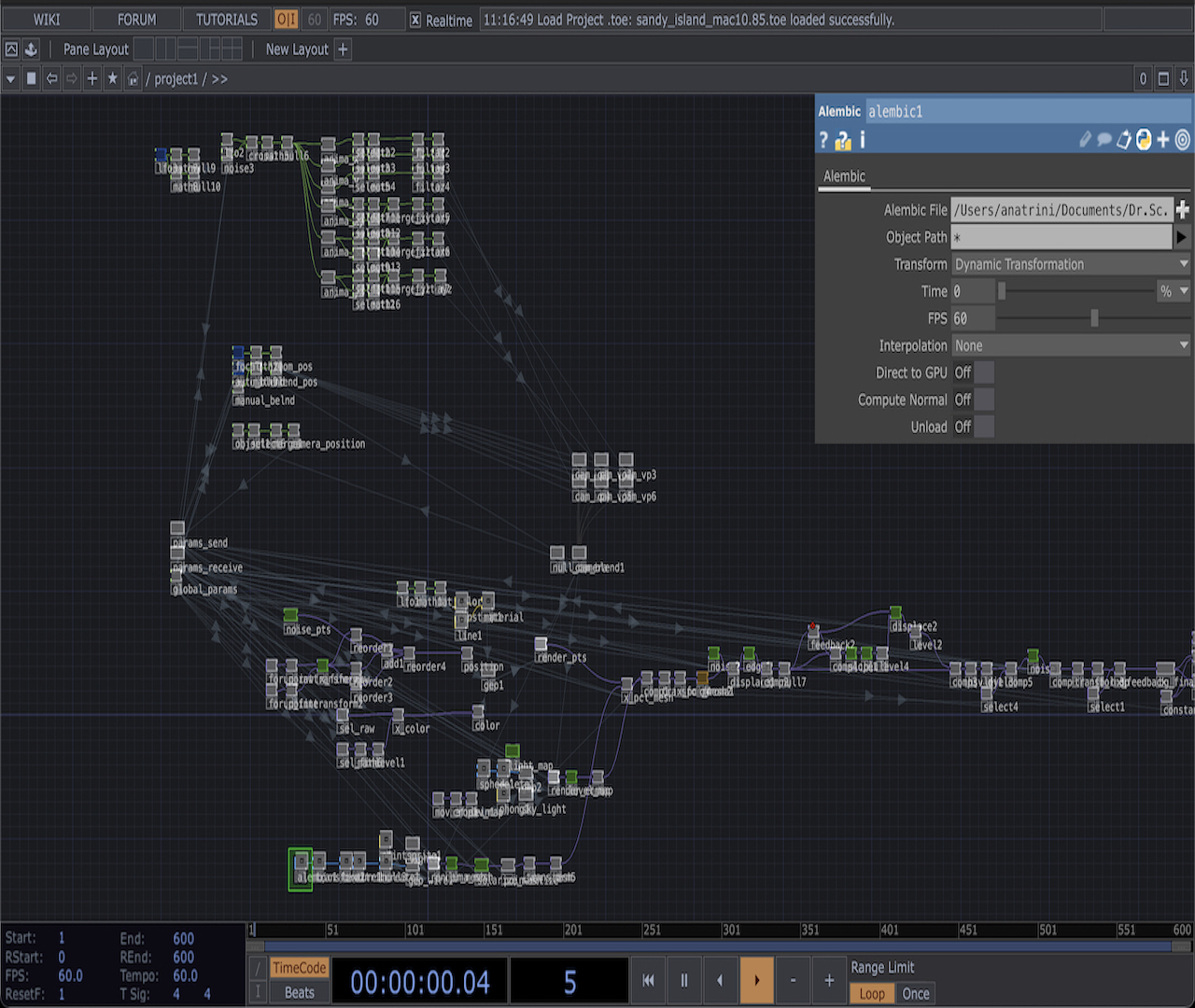
Task: Click the home icon next to project1 path
Action: (131, 78)
